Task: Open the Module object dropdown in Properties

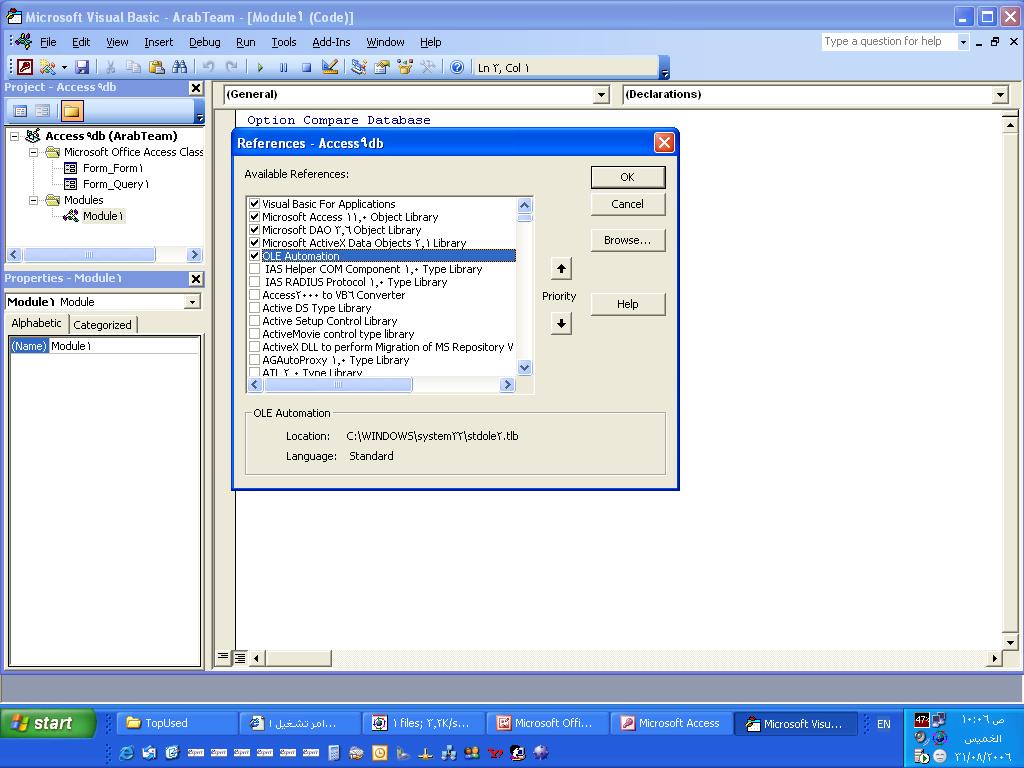Action: [x=192, y=302]
